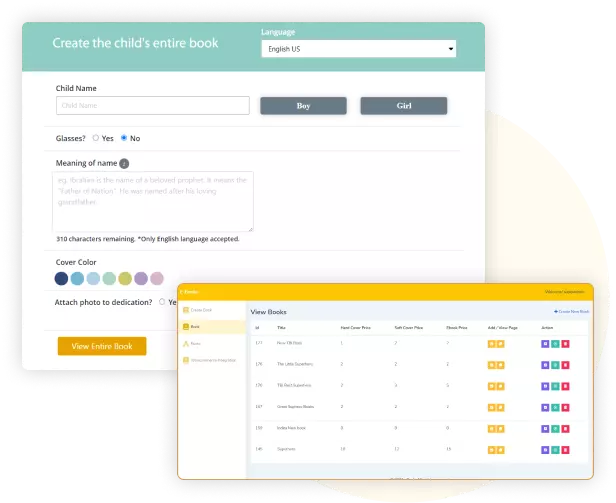Click the Meaning of name text area

click(153, 201)
